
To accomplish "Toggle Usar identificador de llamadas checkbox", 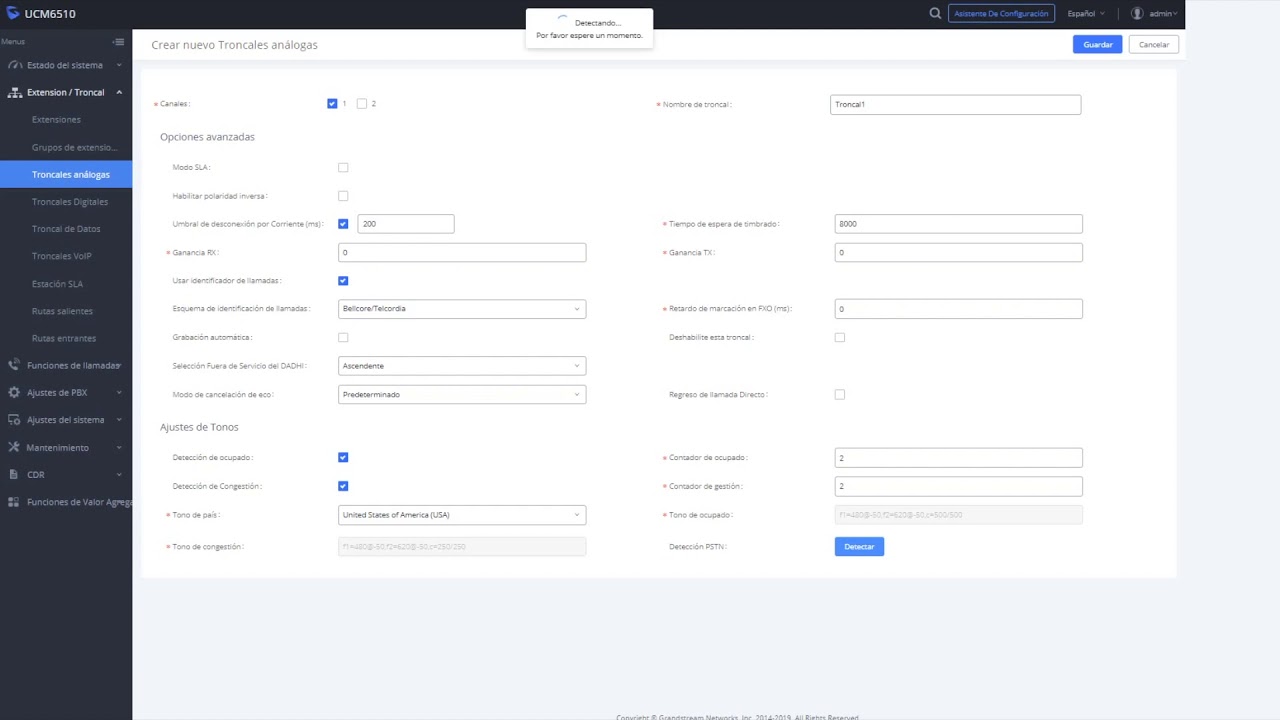I will [343, 281].
